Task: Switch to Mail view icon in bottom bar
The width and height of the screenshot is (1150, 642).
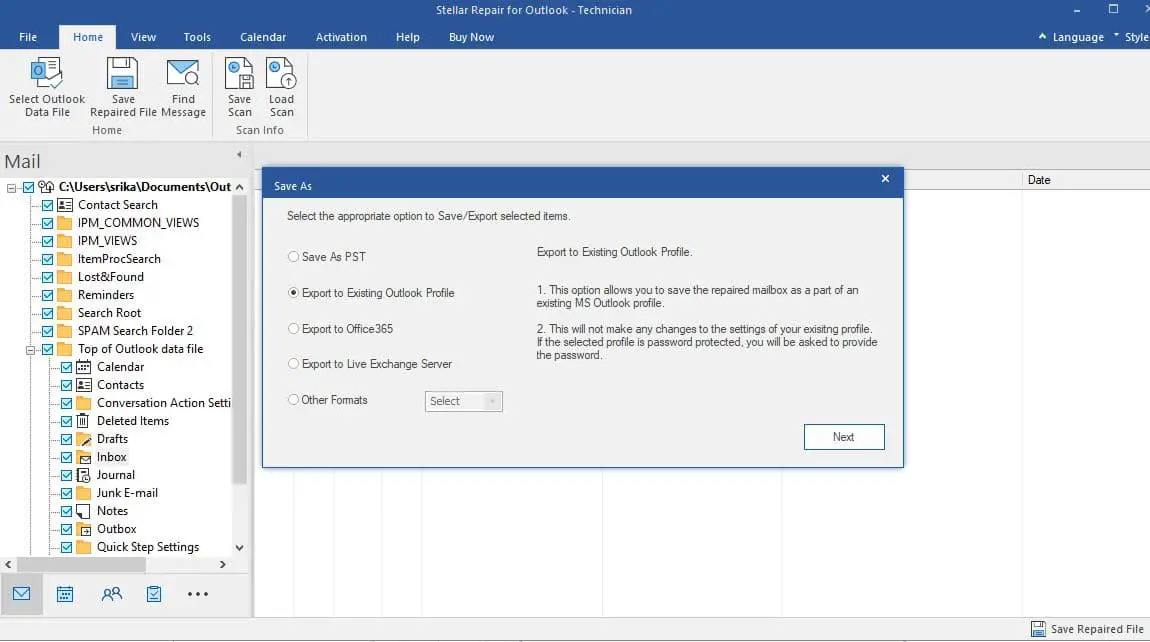Action: 21,594
